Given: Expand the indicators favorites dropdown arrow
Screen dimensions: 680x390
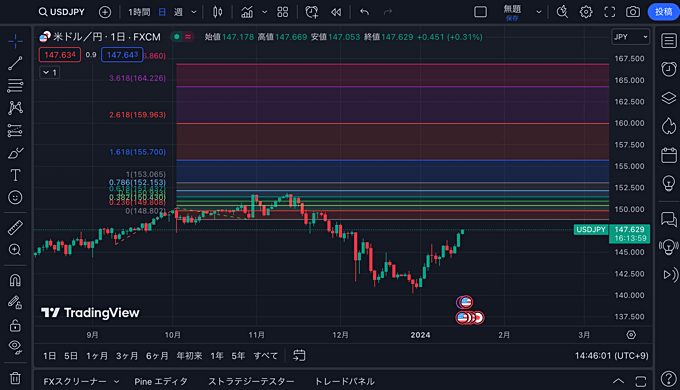Looking at the screenshot, I should [x=265, y=12].
